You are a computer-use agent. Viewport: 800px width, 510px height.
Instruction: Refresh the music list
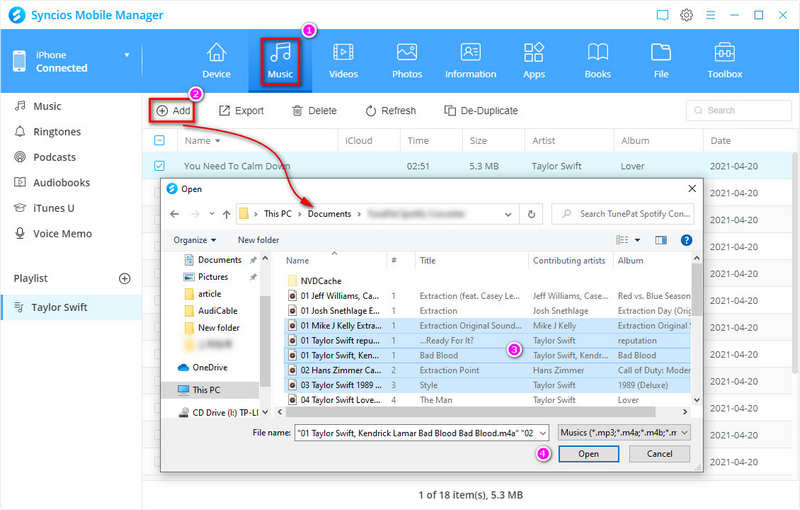tap(391, 111)
